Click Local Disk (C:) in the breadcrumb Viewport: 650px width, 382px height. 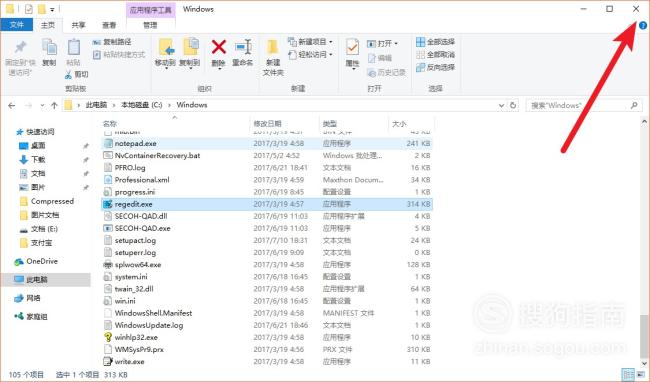tap(141, 105)
